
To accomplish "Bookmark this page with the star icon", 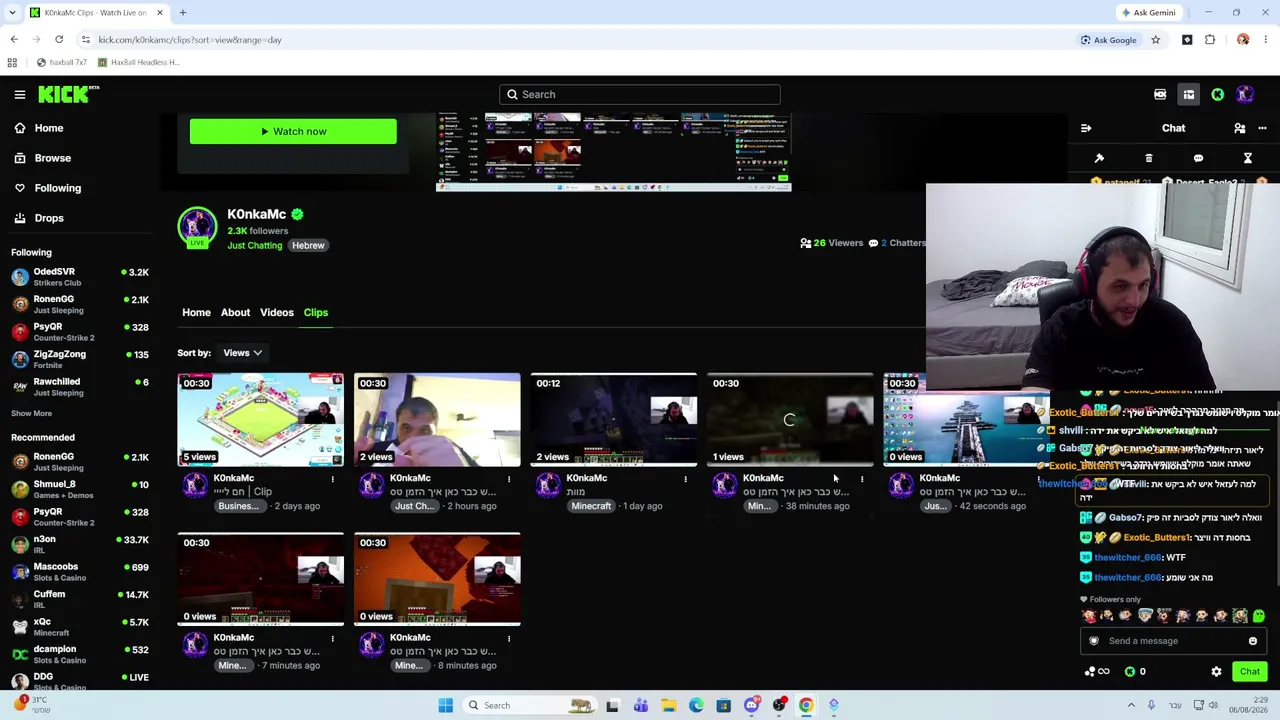I will (1155, 40).
